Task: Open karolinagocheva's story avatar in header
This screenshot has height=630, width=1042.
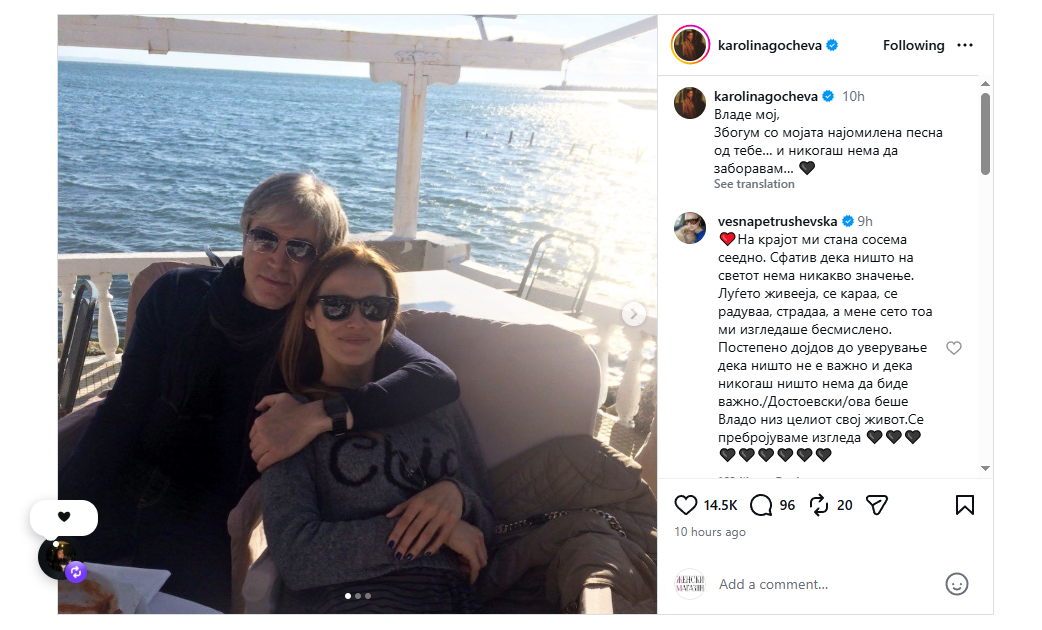Action: pos(690,45)
